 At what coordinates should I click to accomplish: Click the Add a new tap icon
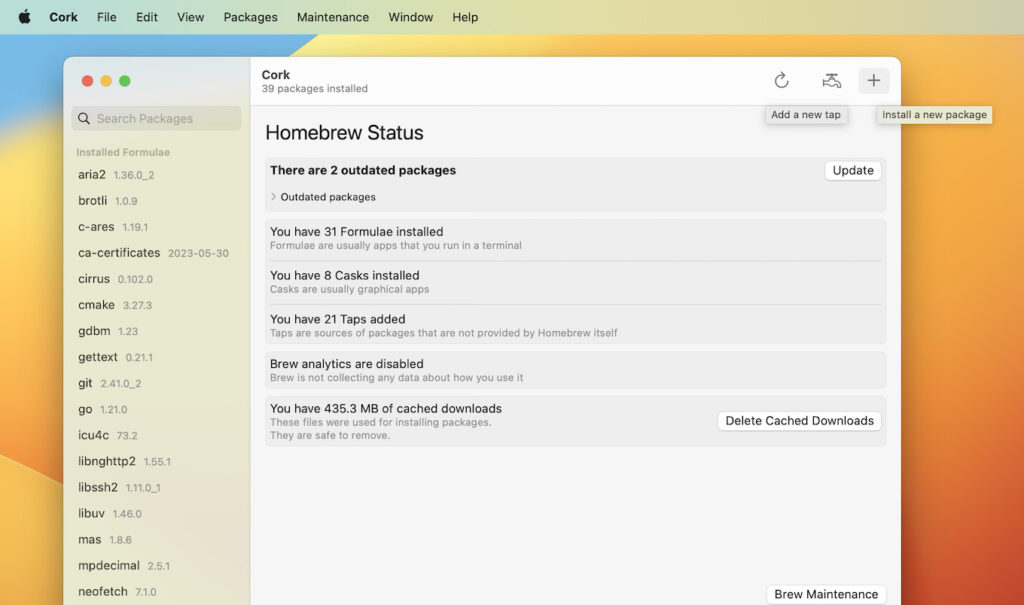coord(831,81)
